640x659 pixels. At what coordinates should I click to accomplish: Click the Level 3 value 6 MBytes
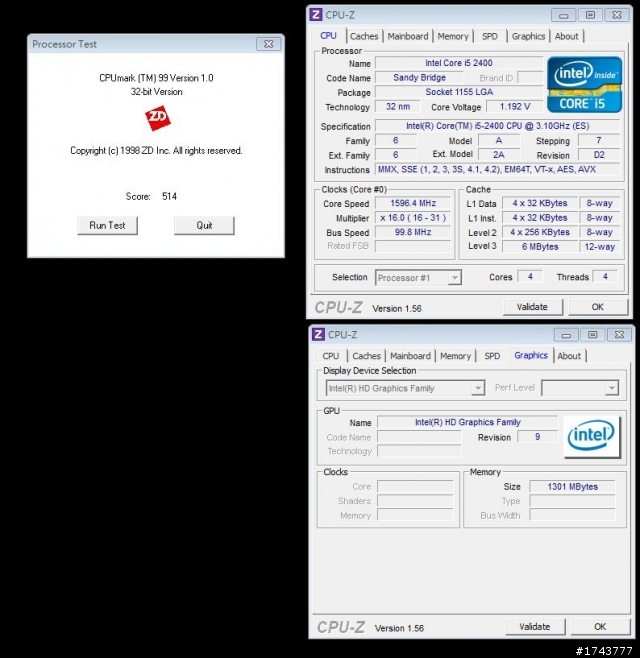point(540,247)
